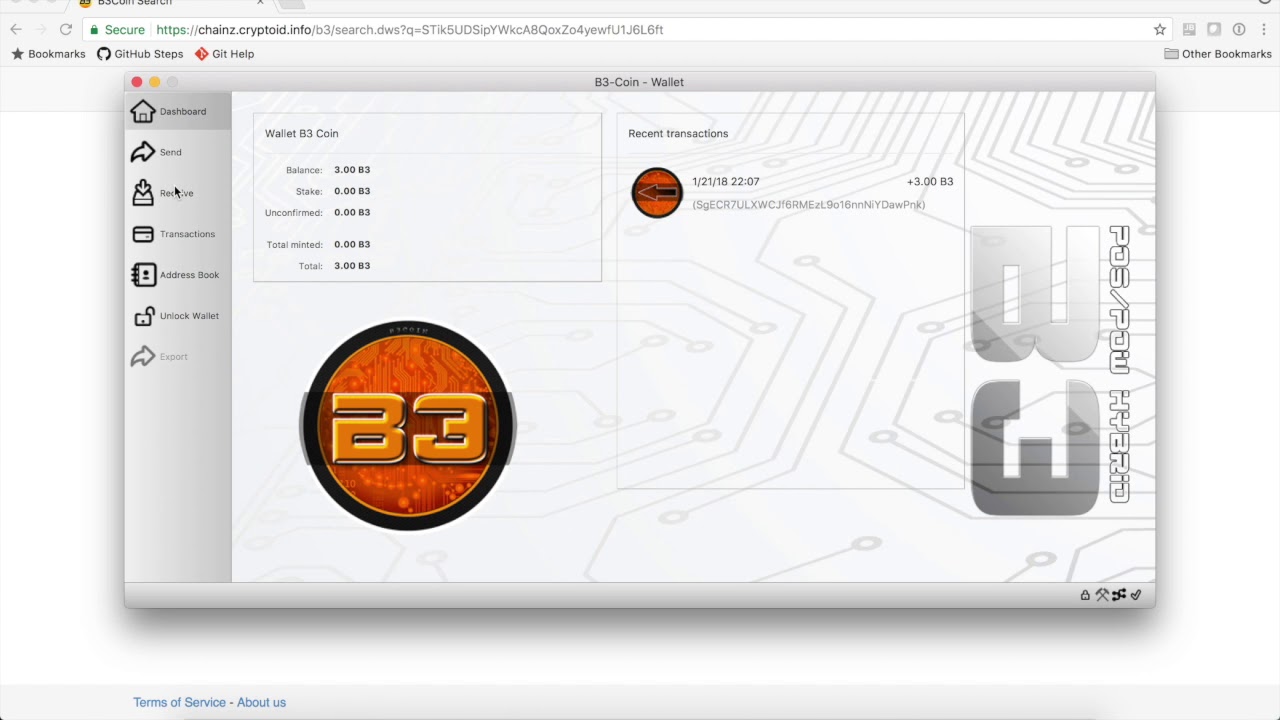Open the GitHub Steps bookmark

140,54
